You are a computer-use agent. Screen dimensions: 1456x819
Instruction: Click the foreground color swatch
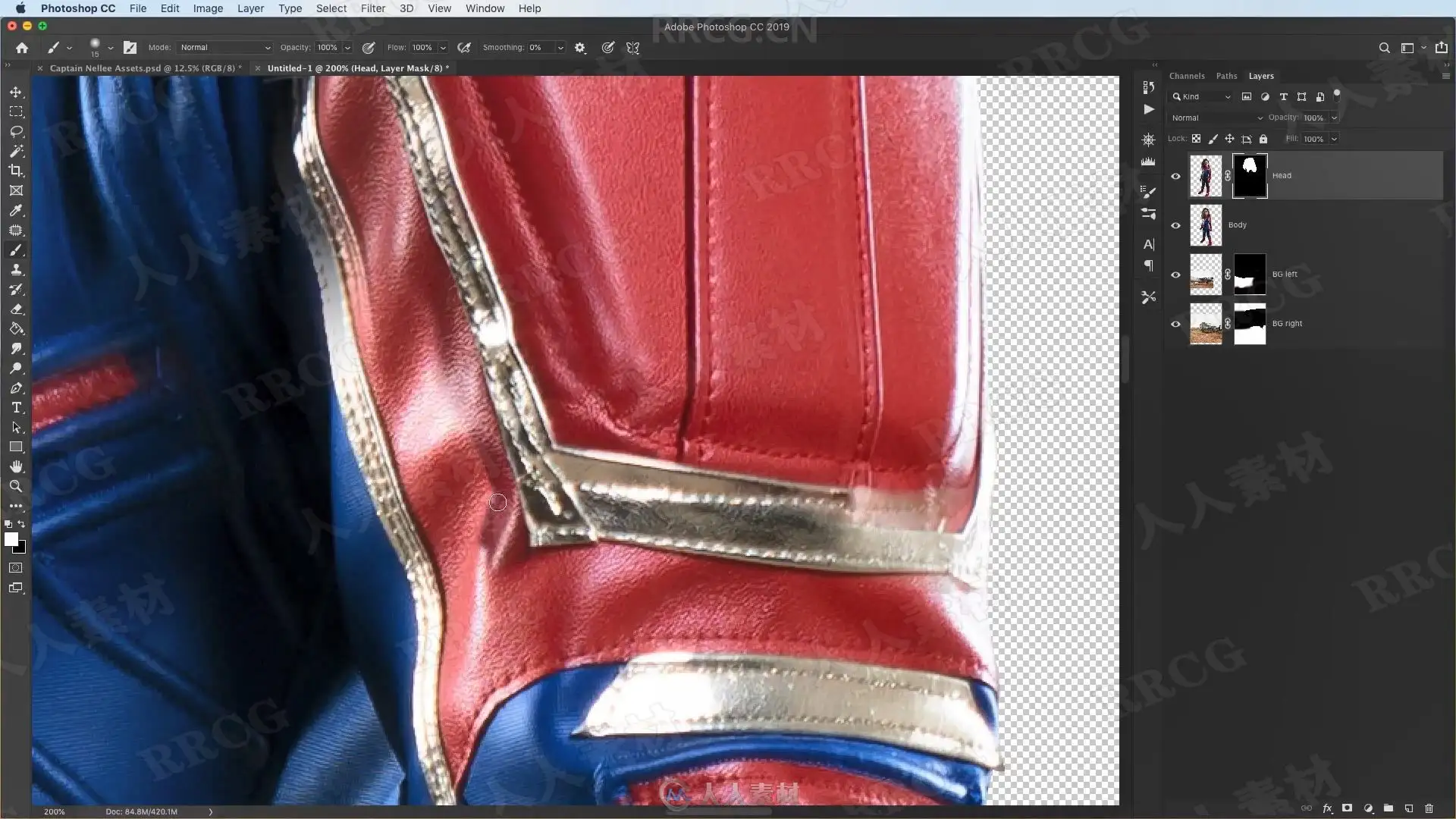point(11,538)
